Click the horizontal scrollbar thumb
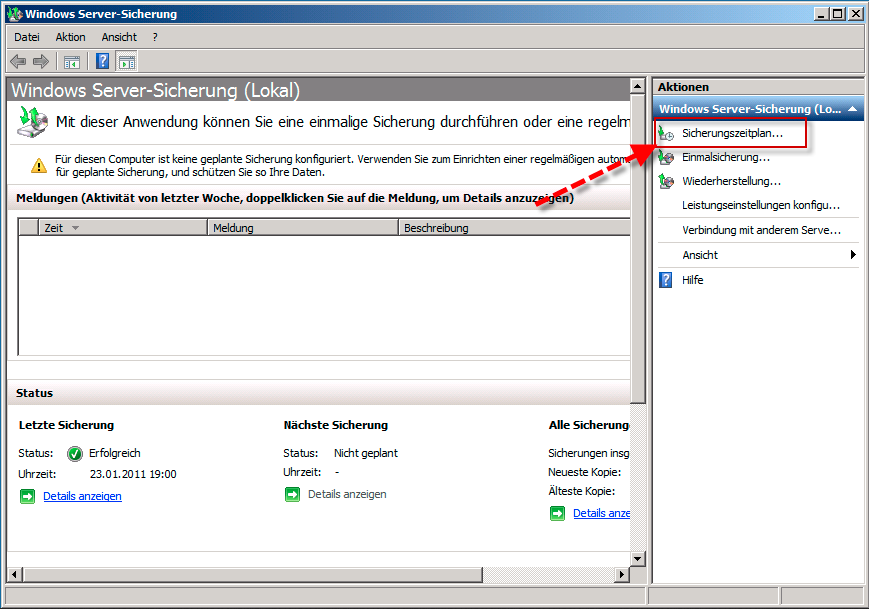Image resolution: width=869 pixels, height=609 pixels. 253,575
